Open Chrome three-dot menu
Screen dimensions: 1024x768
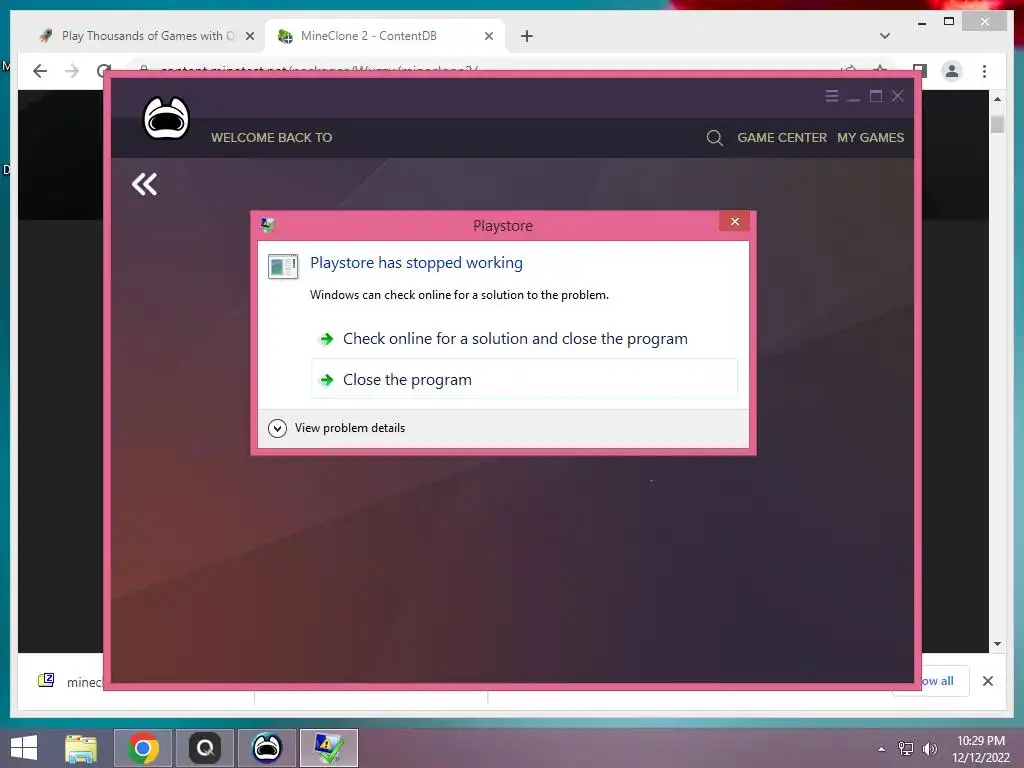pos(984,71)
